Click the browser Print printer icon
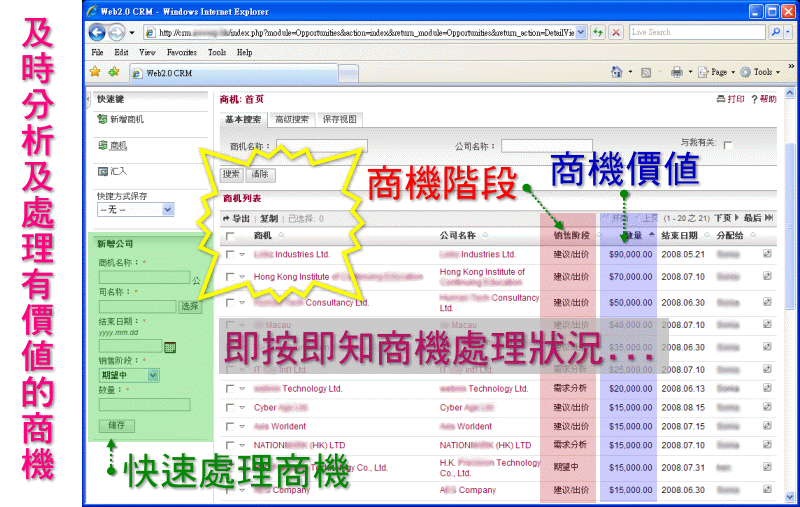Image resolution: width=800 pixels, height=507 pixels. (677, 72)
